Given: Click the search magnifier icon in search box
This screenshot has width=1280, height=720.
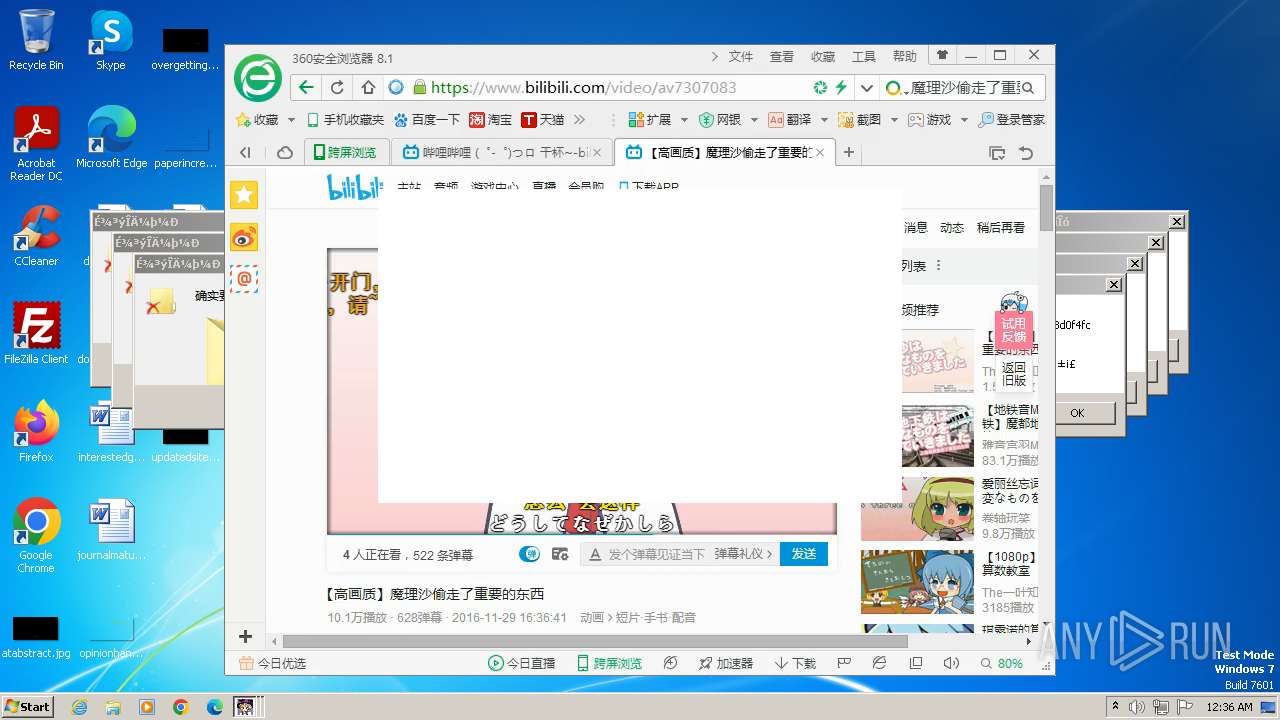Looking at the screenshot, I should click(x=1029, y=87).
